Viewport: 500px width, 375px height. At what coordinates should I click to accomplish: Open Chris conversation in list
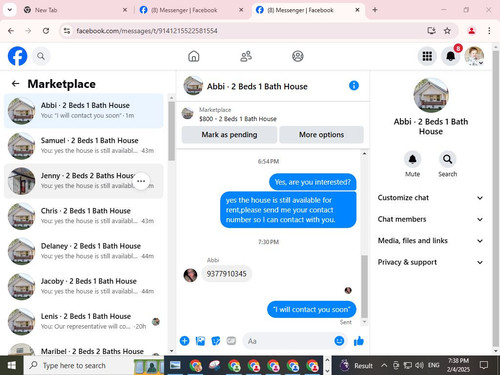click(x=84, y=216)
